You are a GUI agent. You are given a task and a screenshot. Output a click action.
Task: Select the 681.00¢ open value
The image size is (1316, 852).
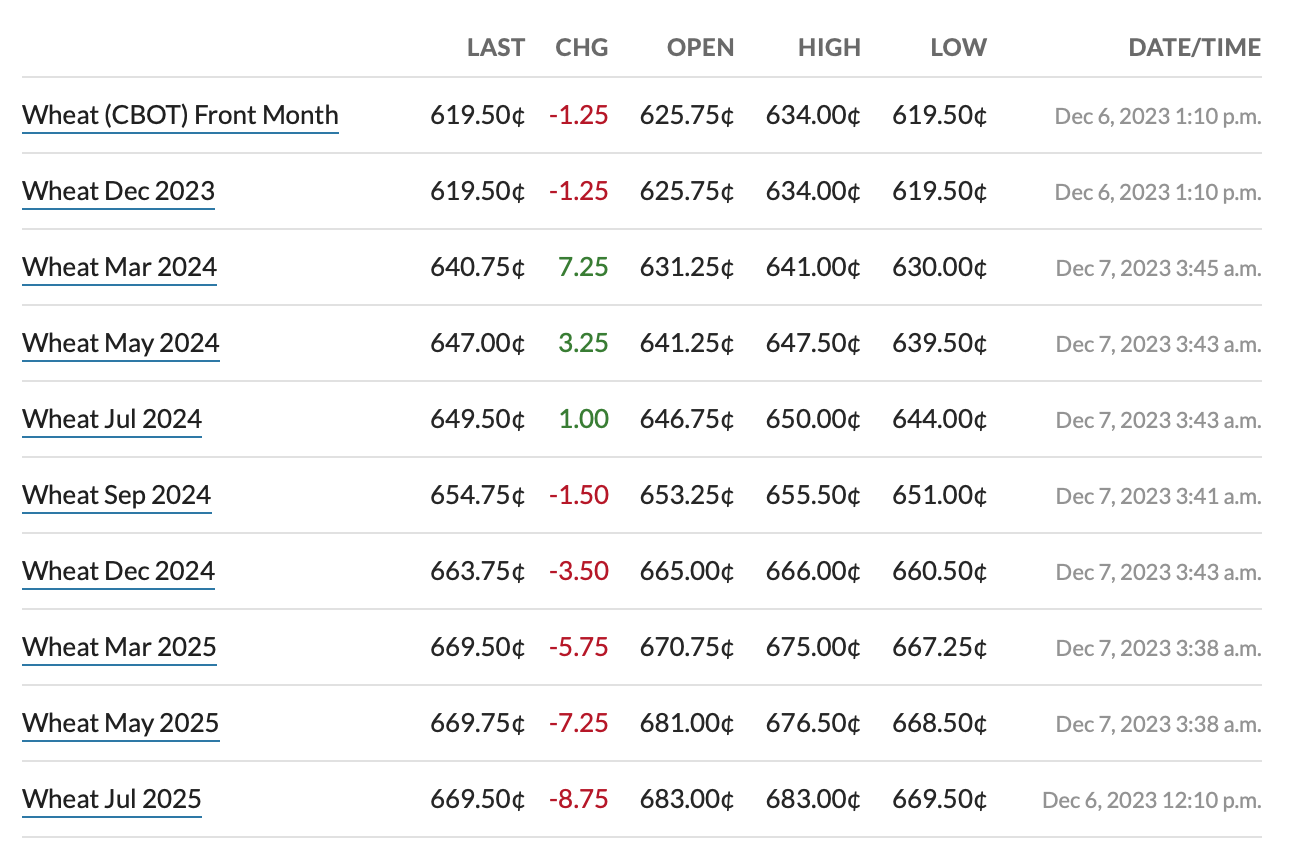[x=687, y=724]
